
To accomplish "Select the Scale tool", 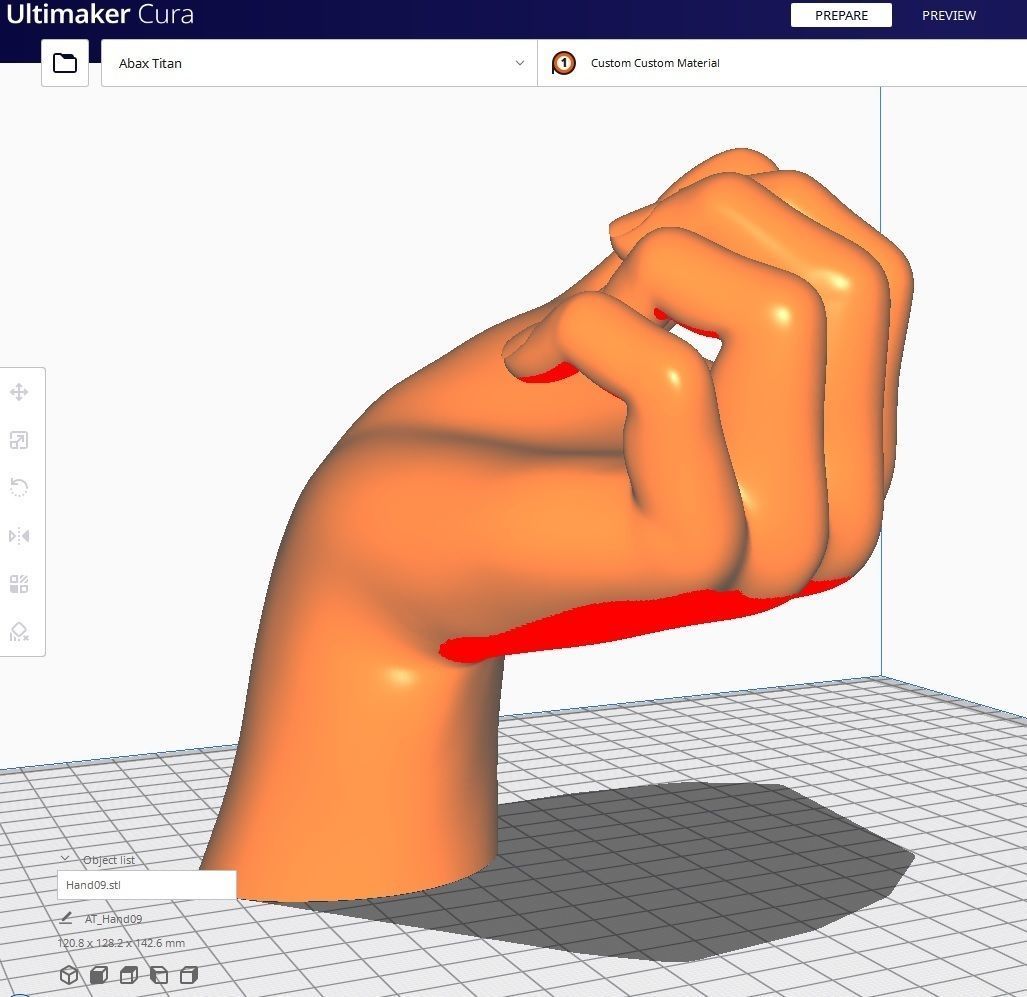I will tap(19, 440).
